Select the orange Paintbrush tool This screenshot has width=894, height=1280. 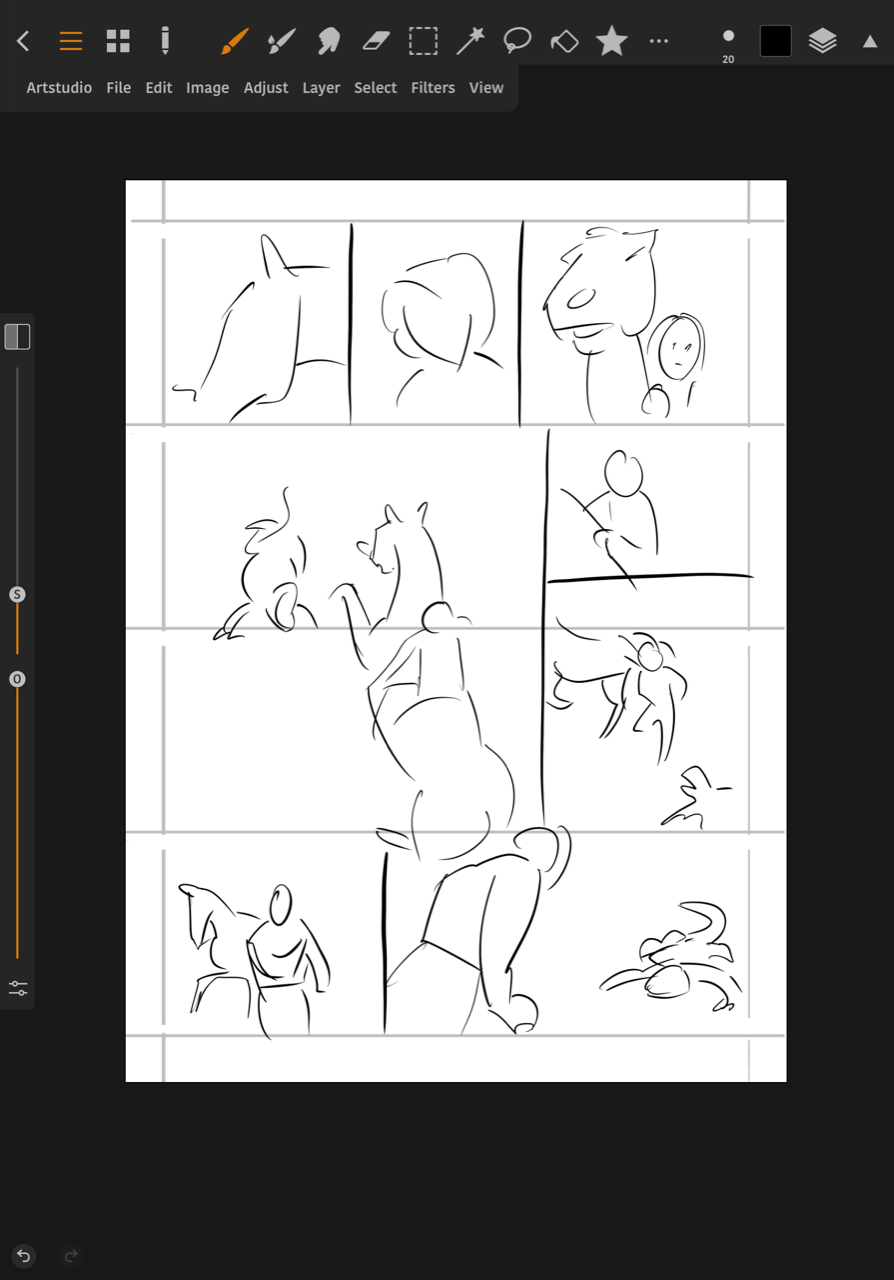[233, 41]
